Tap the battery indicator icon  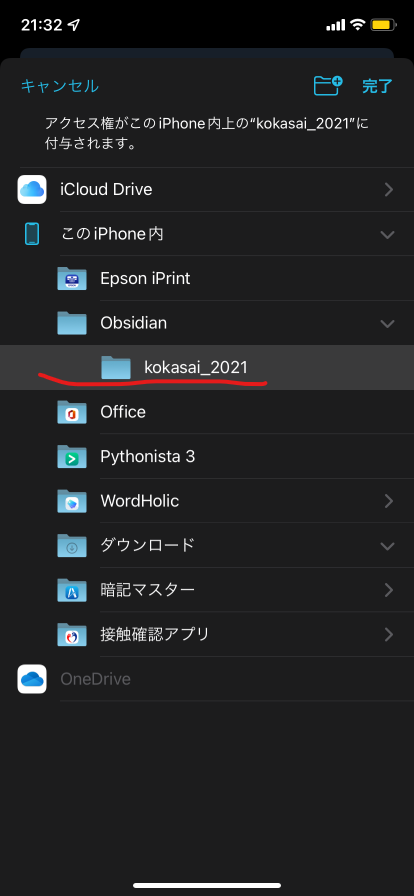[x=383, y=25]
